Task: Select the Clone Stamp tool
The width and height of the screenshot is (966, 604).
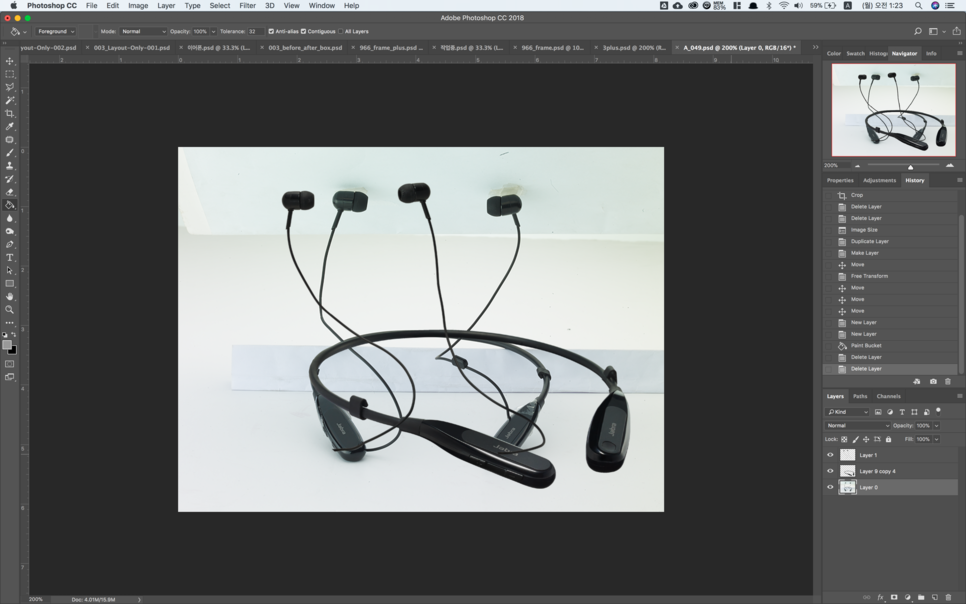Action: coord(9,166)
